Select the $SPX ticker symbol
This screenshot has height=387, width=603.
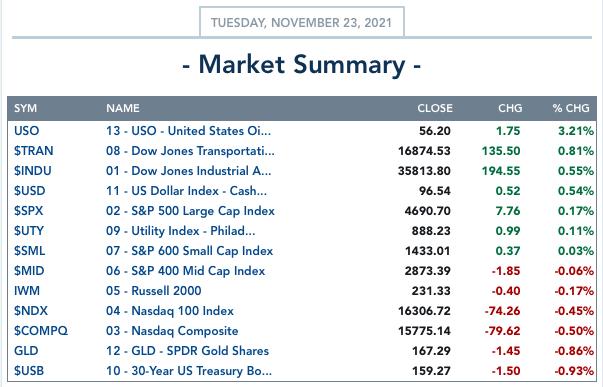tap(28, 211)
